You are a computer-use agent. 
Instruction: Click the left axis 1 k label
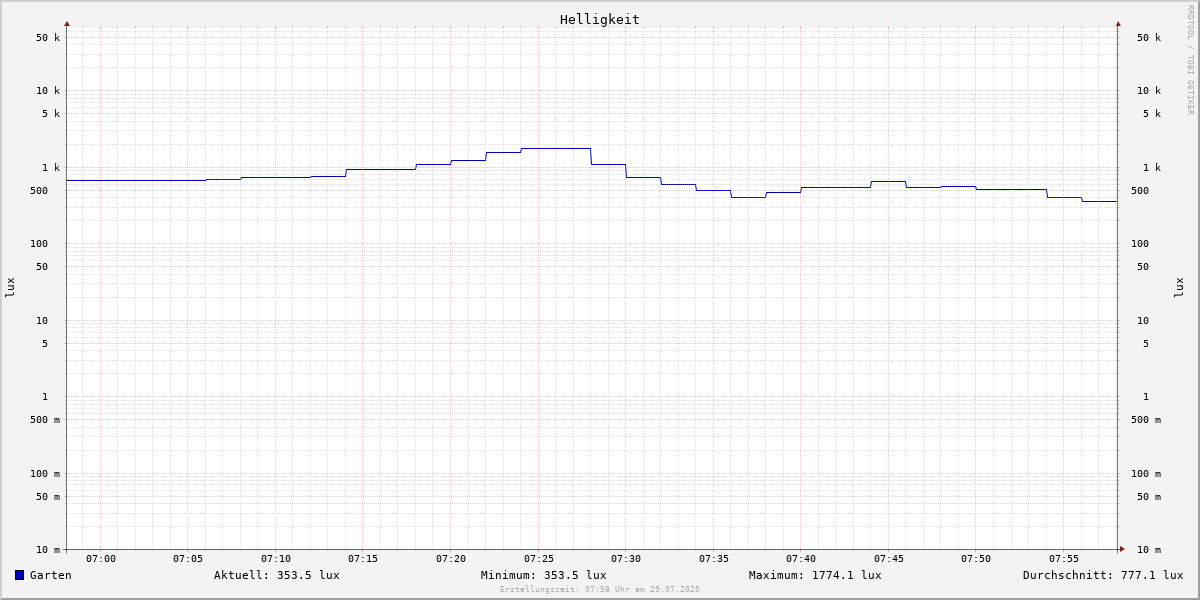(51, 168)
